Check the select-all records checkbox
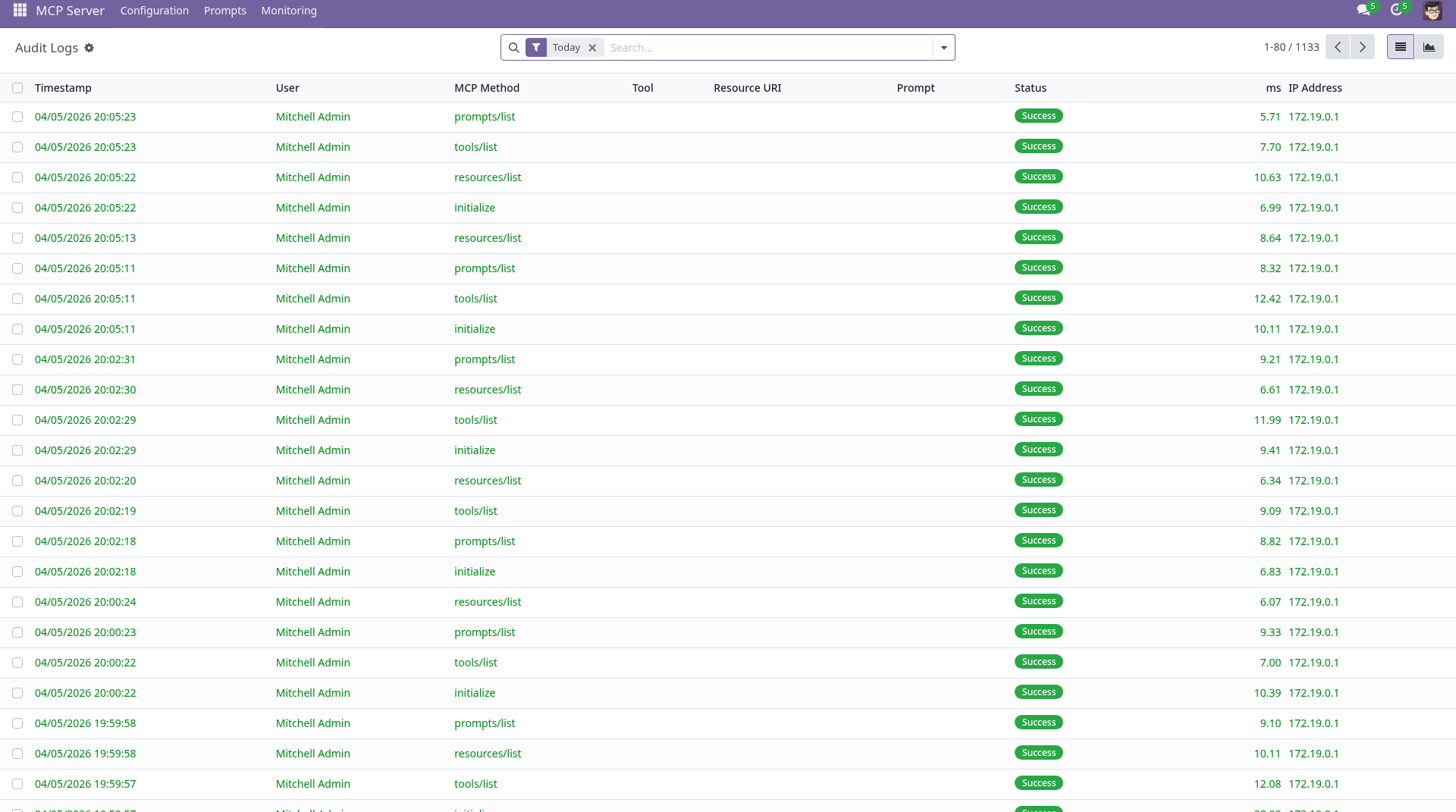 (17, 88)
